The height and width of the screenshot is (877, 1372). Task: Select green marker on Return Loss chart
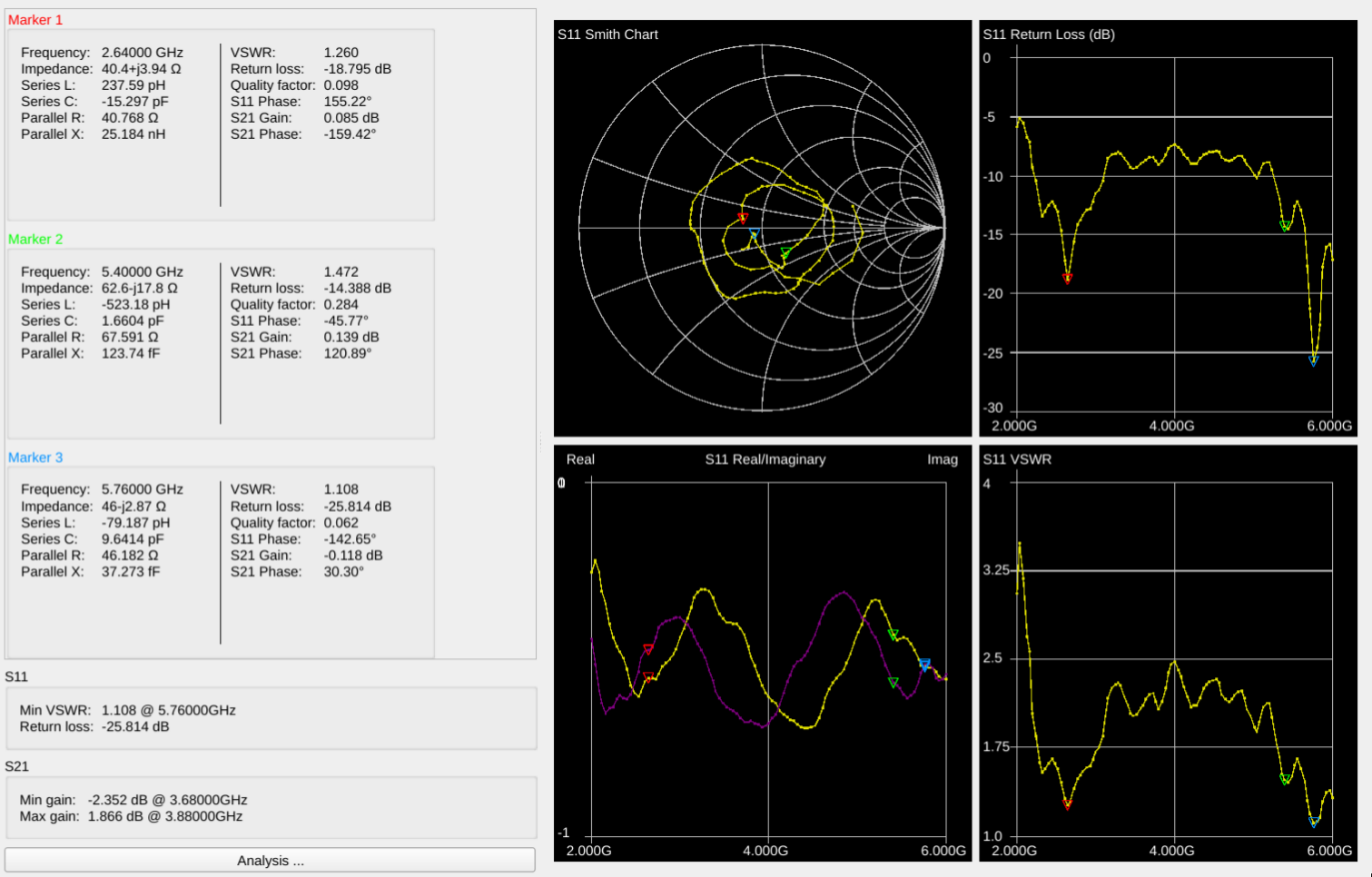point(1285,225)
